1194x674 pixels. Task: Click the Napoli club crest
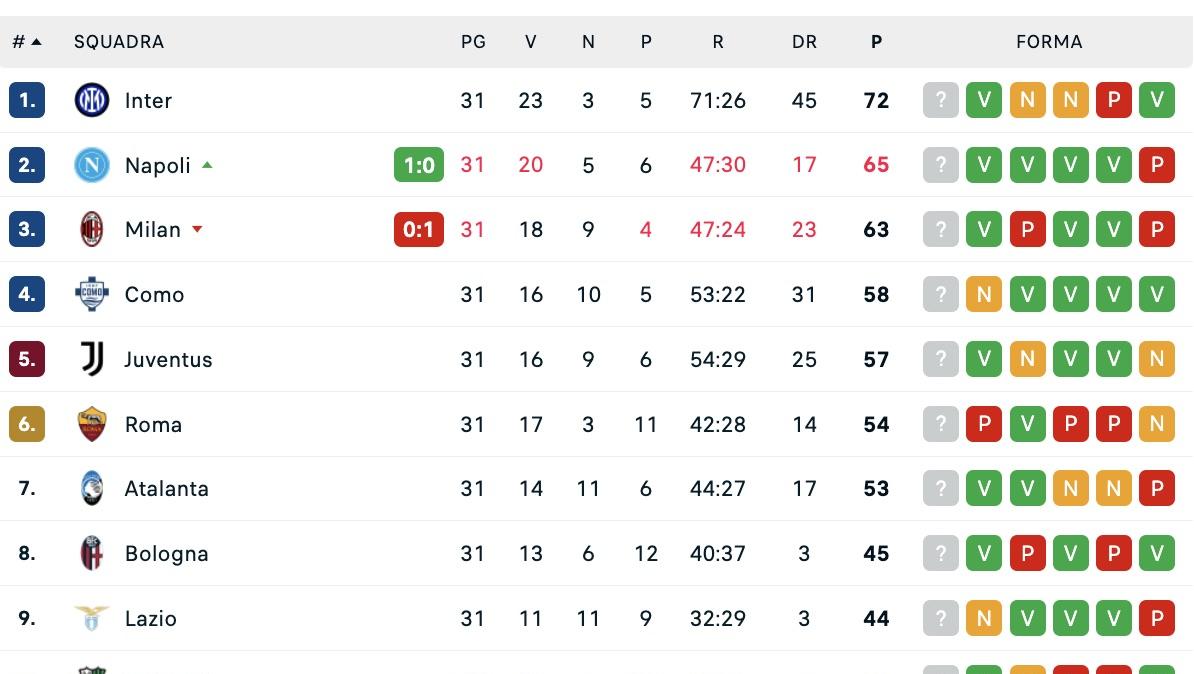(x=91, y=165)
